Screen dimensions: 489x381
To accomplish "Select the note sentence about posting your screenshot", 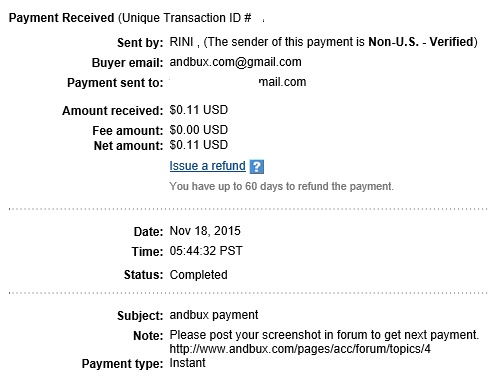I will 324,335.
